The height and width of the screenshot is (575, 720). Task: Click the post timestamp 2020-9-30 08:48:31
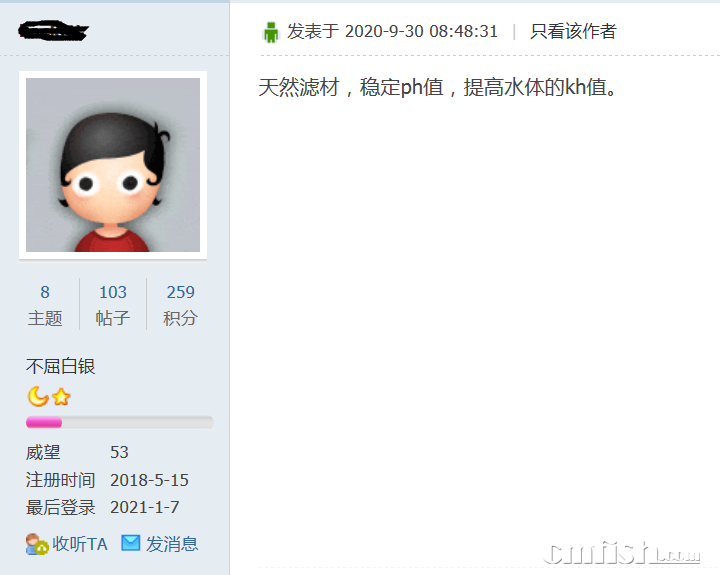[421, 31]
